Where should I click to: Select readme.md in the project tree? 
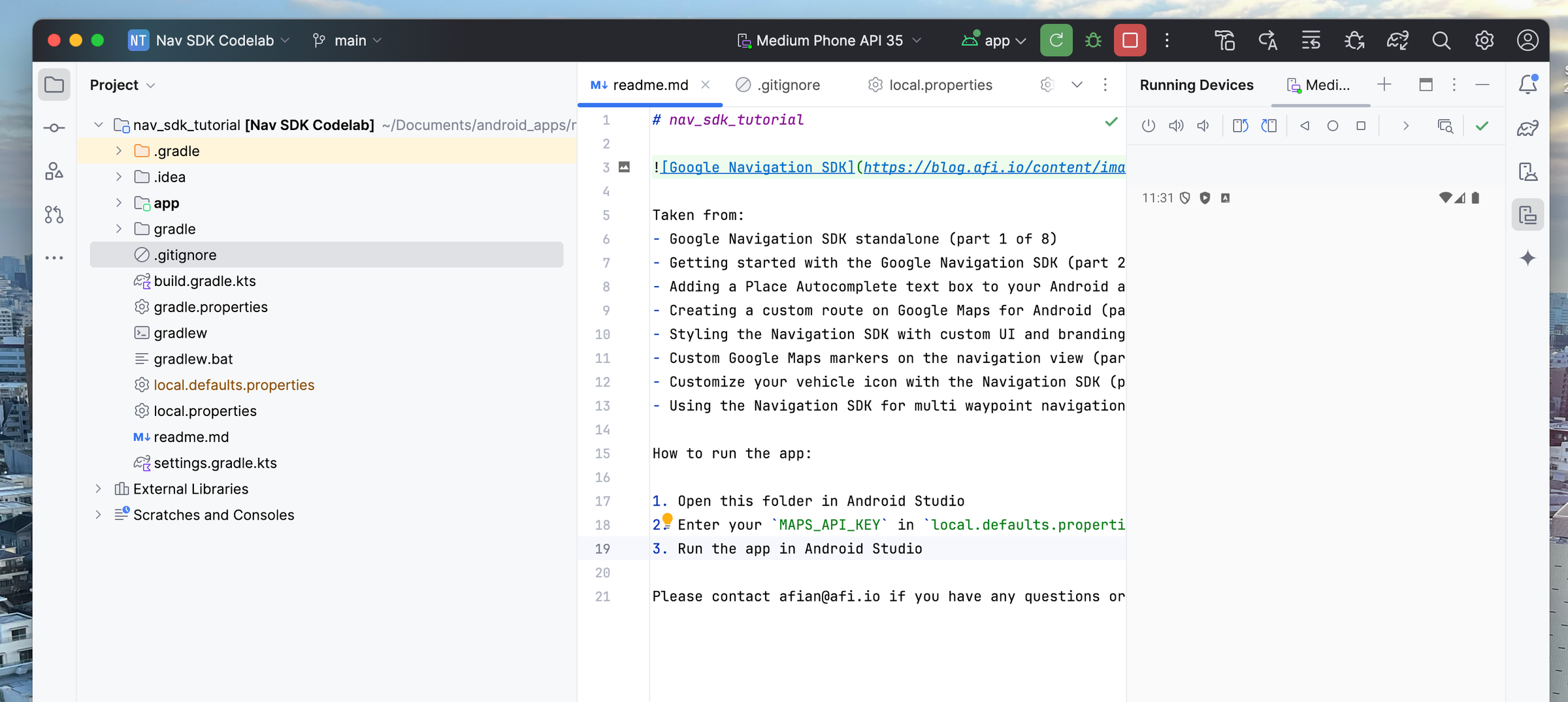tap(191, 437)
